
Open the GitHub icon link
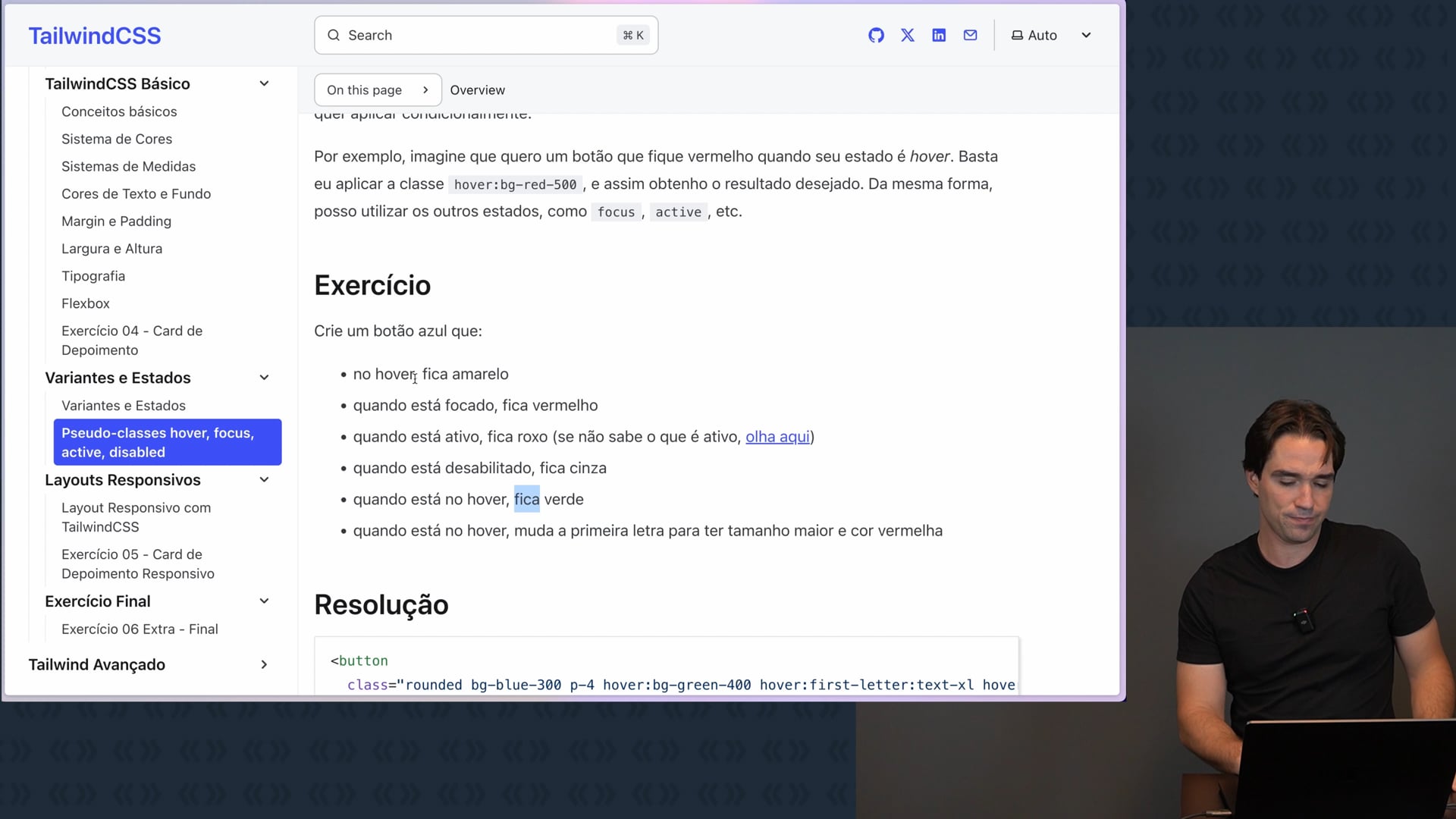coord(876,36)
